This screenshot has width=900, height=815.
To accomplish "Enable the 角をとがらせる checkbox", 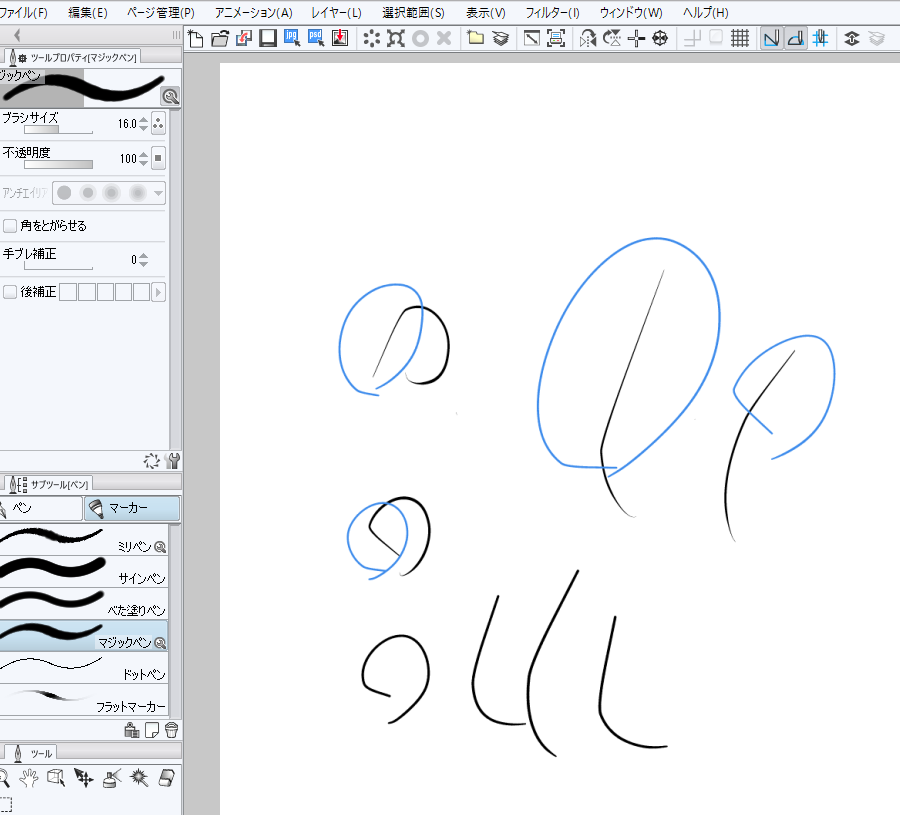I will pos(10,226).
